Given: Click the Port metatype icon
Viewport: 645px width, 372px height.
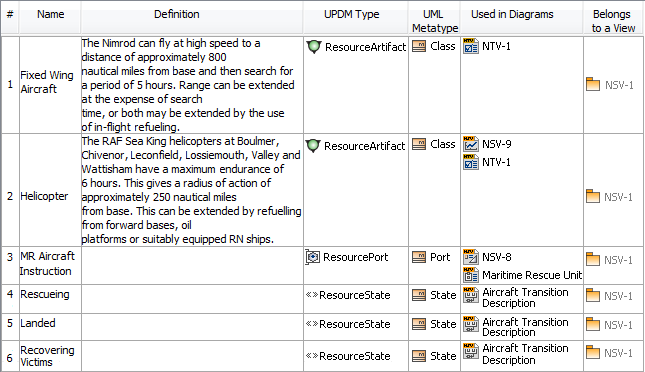Looking at the screenshot, I should click(419, 257).
